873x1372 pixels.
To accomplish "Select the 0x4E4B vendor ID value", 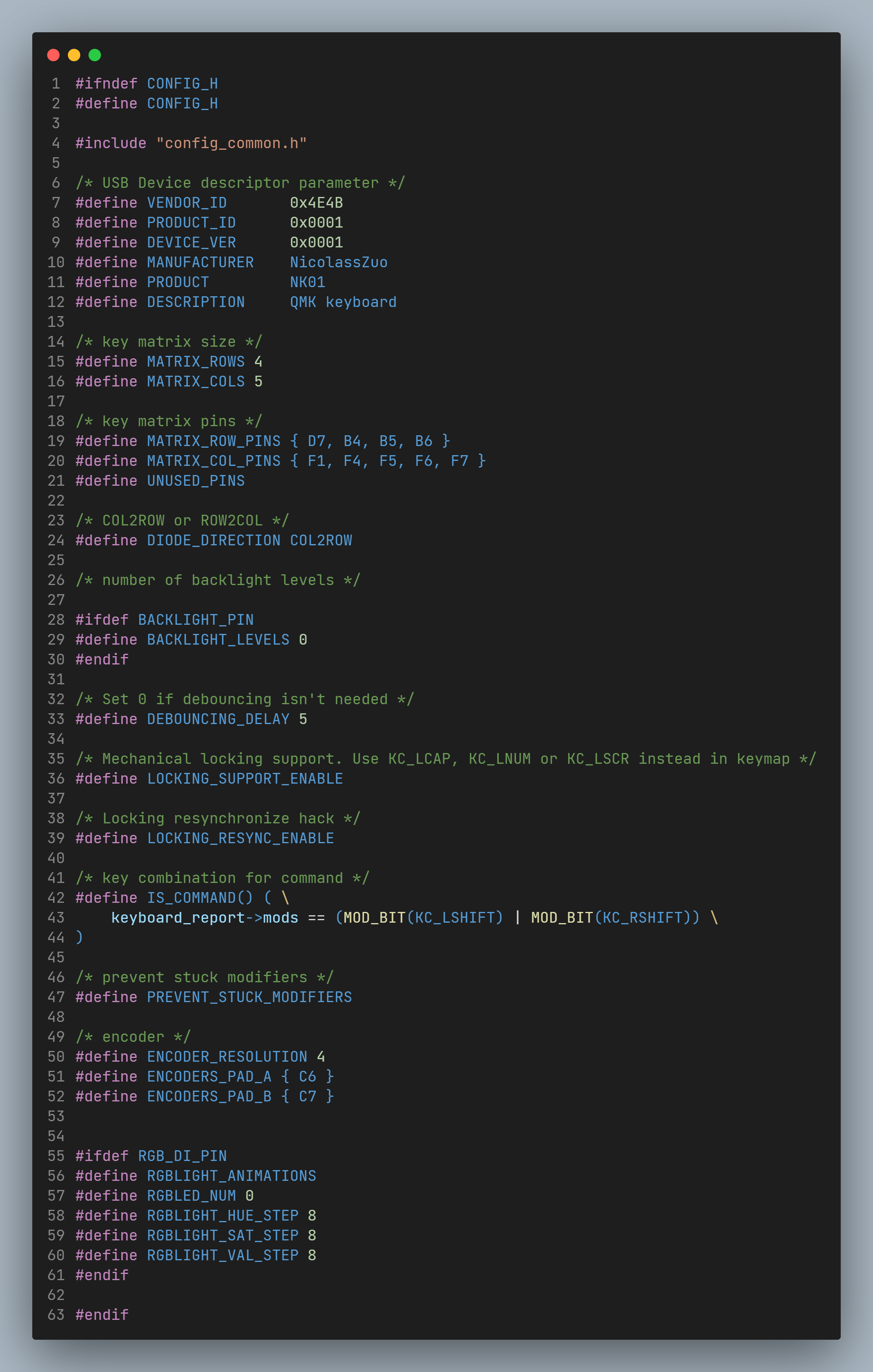I will [x=316, y=203].
